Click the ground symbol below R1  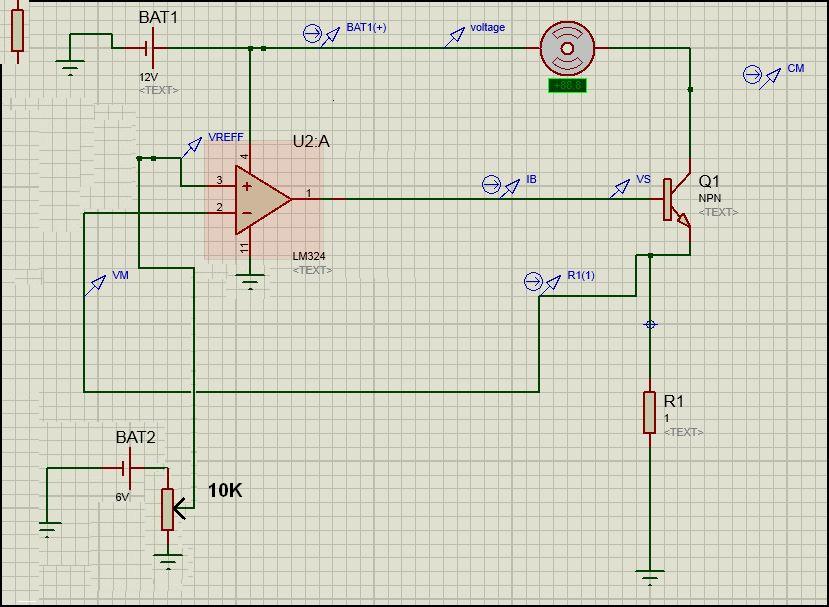pyautogui.click(x=650, y=576)
